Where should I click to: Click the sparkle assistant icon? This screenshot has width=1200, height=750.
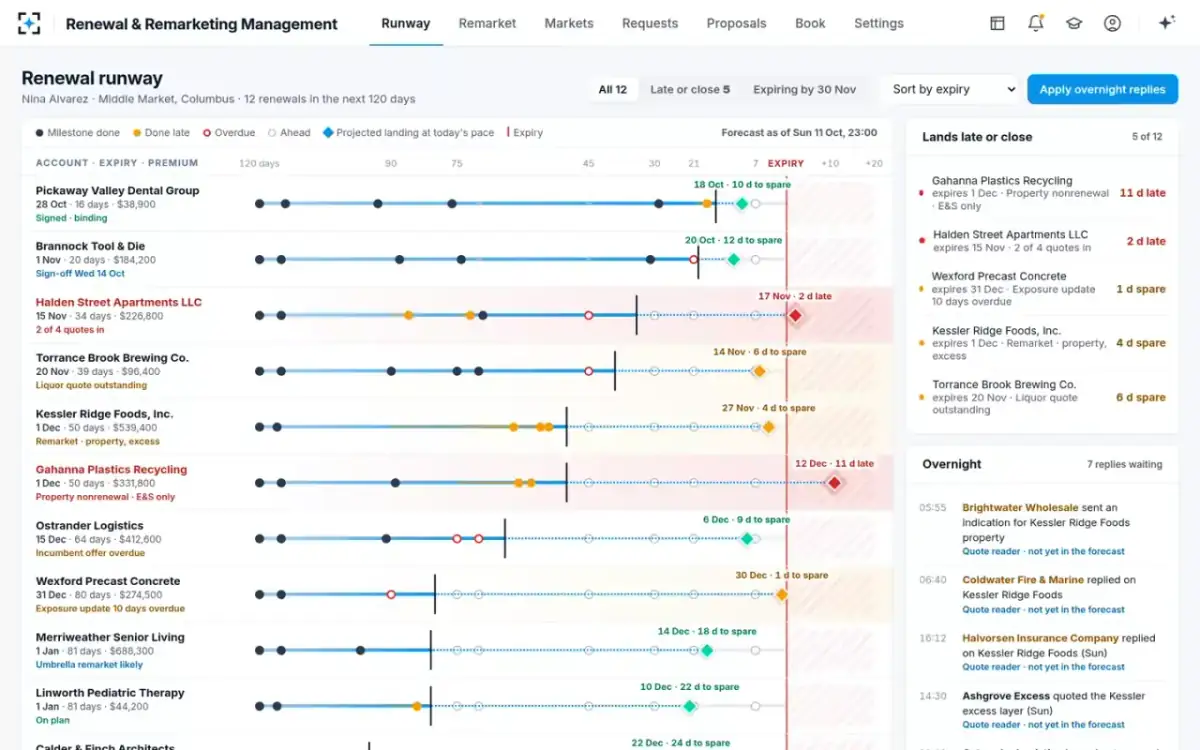(1165, 23)
